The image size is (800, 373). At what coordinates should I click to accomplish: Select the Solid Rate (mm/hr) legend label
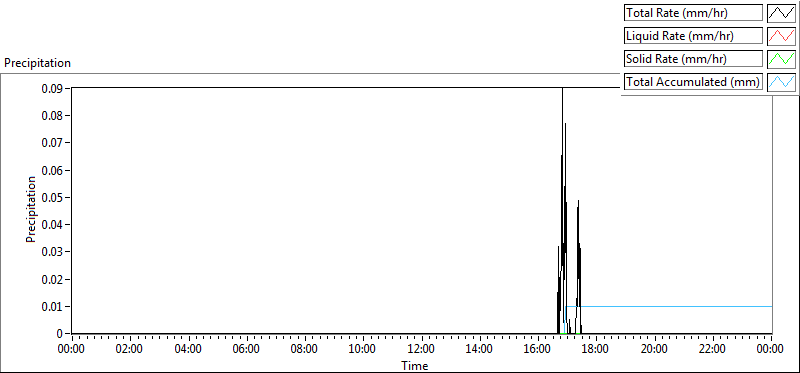[693, 59]
